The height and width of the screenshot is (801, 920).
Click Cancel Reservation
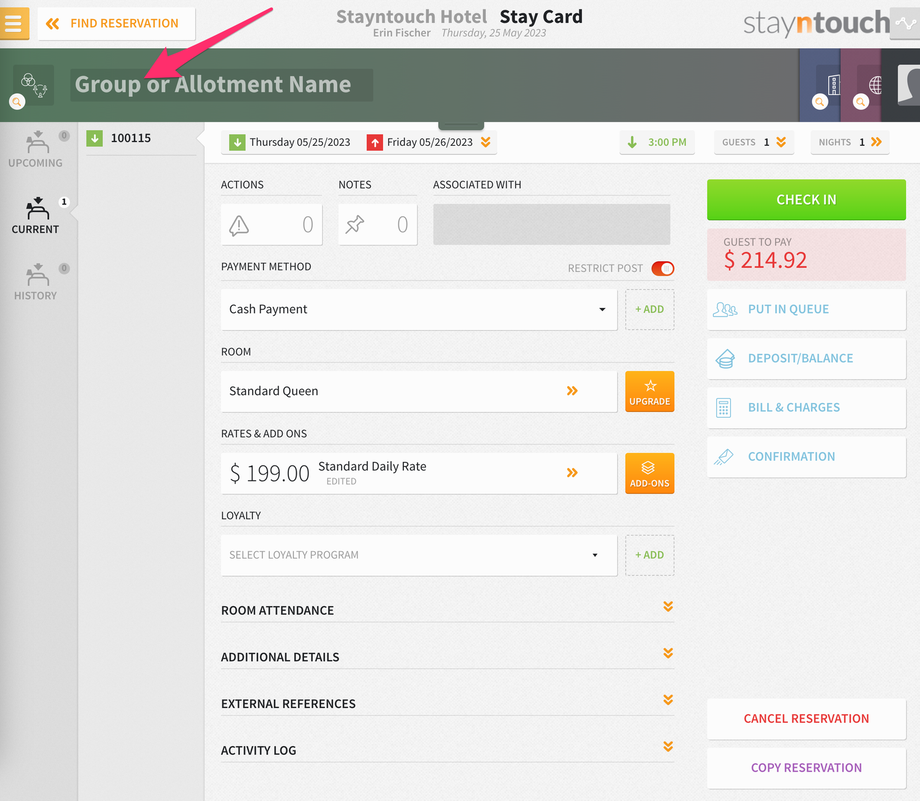tap(806, 719)
